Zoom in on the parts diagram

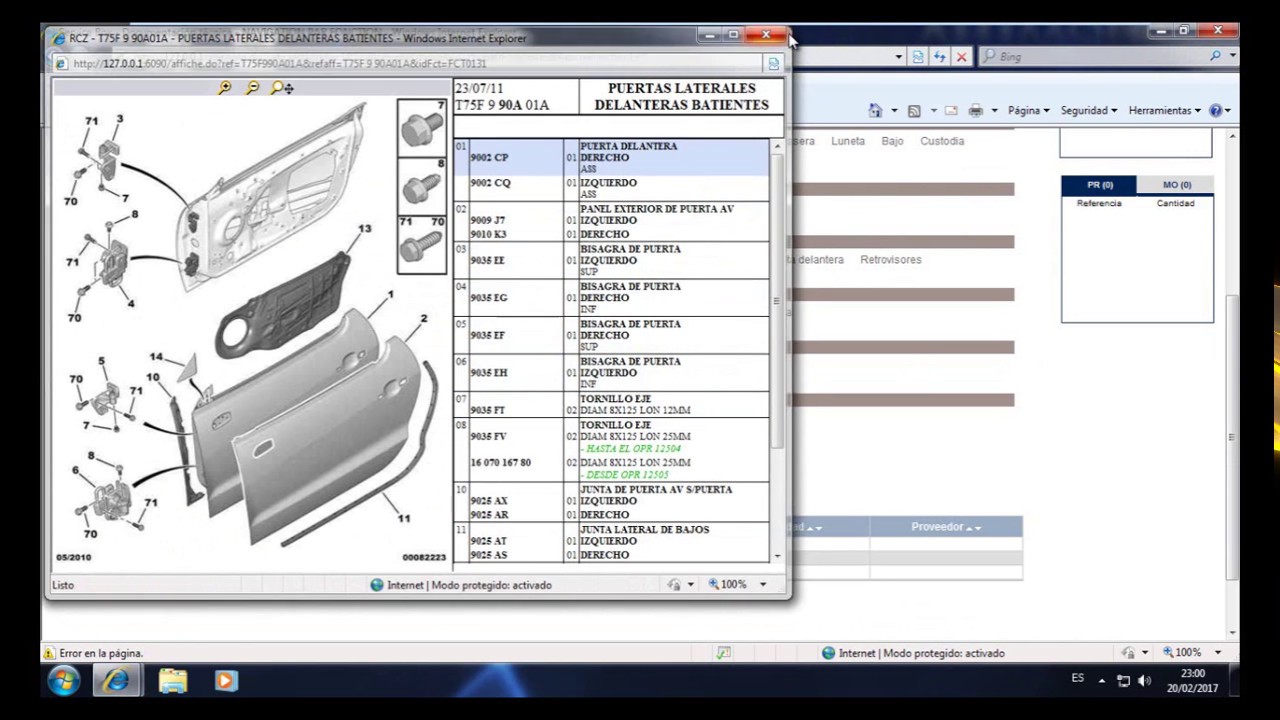[x=225, y=88]
